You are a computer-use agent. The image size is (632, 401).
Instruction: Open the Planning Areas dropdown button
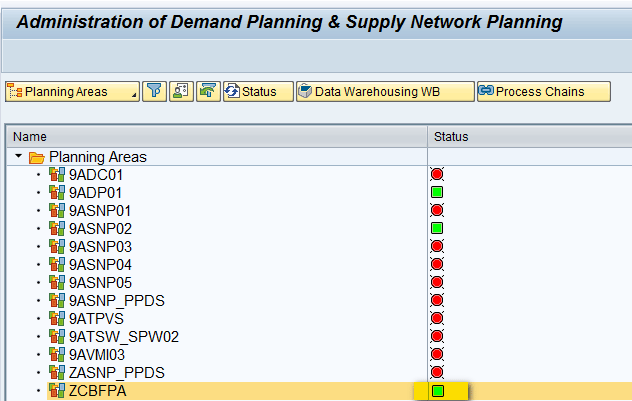pyautogui.click(x=73, y=91)
